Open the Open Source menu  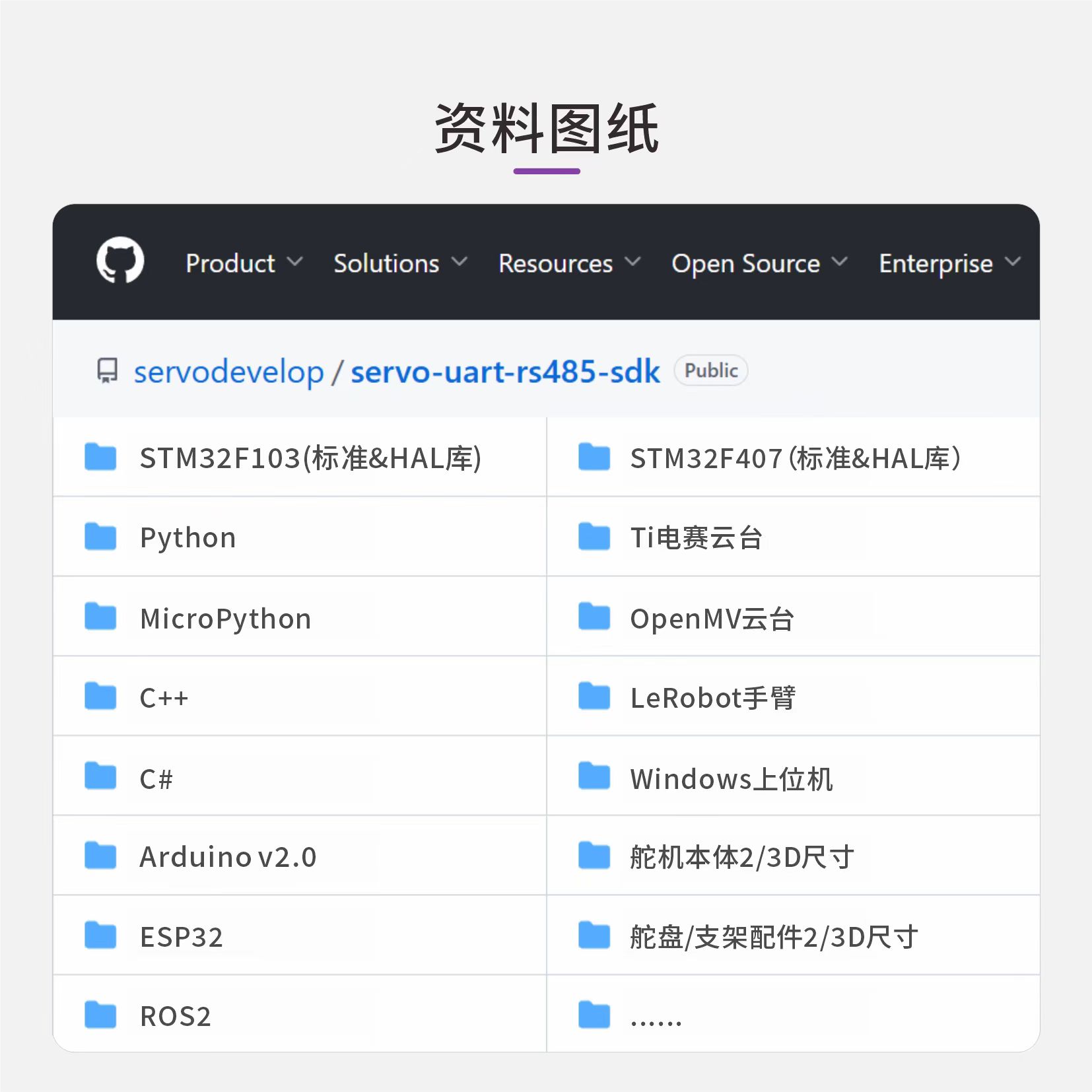(759, 263)
